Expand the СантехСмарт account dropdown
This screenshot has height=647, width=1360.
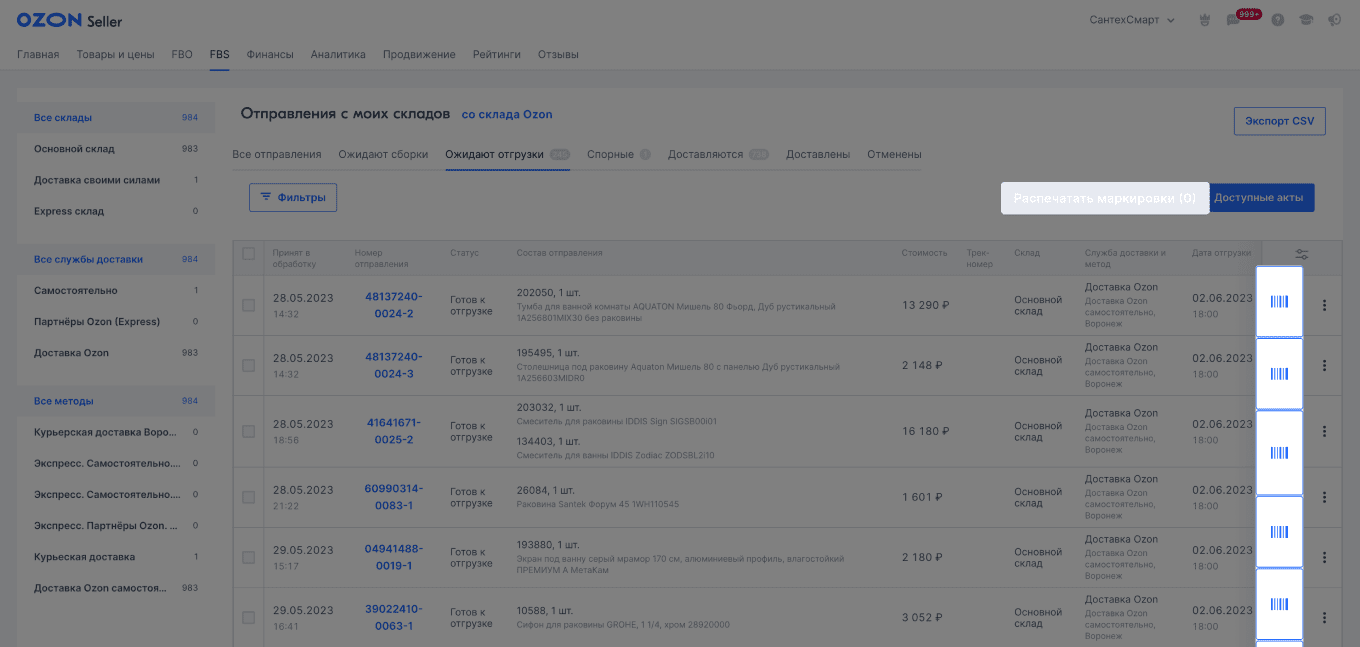coord(1131,20)
